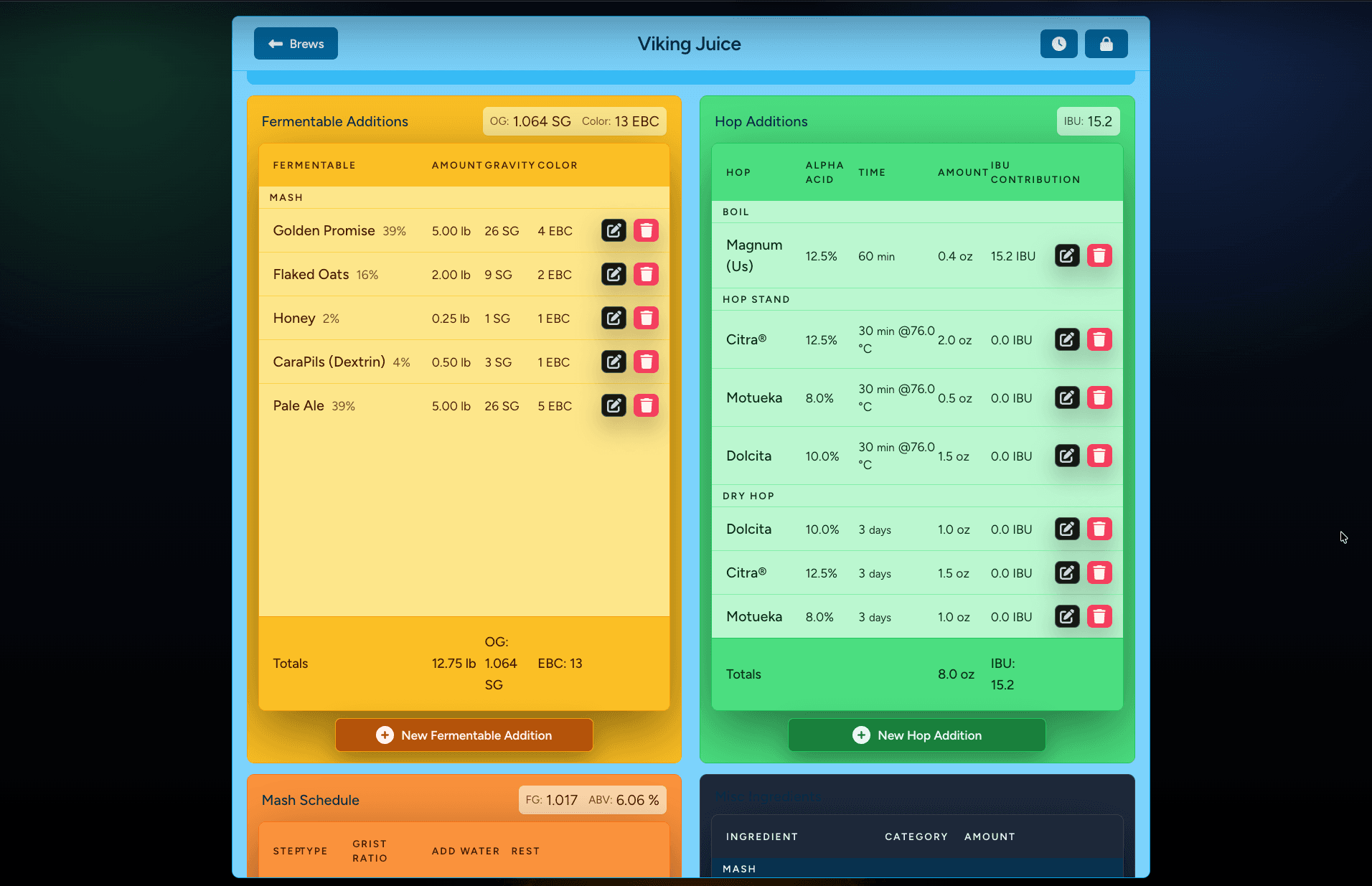Click the FG 1.017 ABV badge
The height and width of the screenshot is (886, 1372).
pos(592,800)
